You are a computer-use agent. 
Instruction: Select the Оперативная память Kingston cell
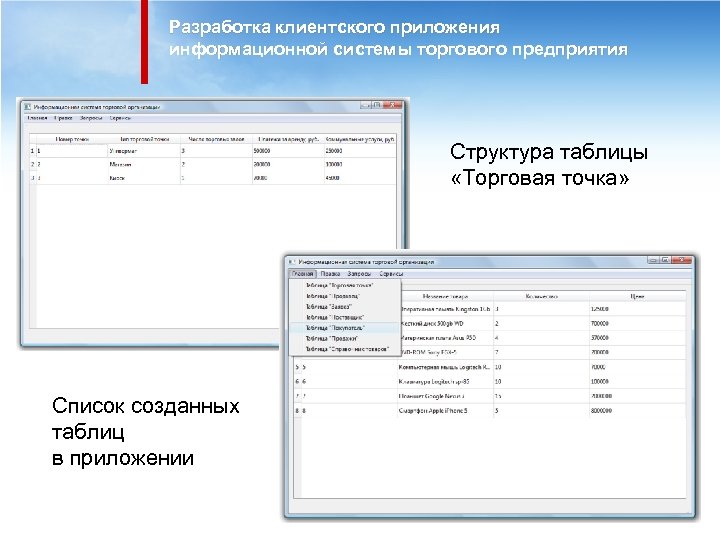pyautogui.click(x=445, y=309)
